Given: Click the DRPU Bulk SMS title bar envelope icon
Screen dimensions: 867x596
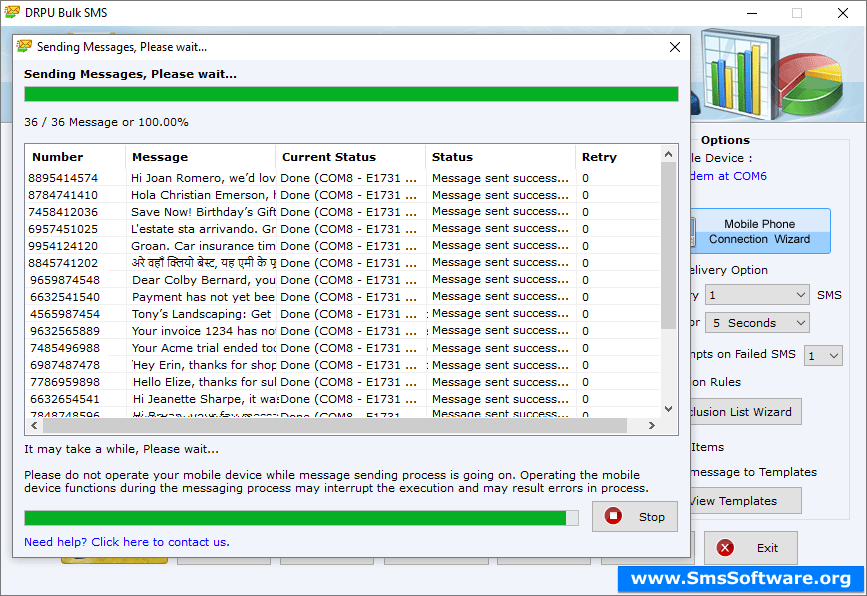Looking at the screenshot, I should click(12, 12).
